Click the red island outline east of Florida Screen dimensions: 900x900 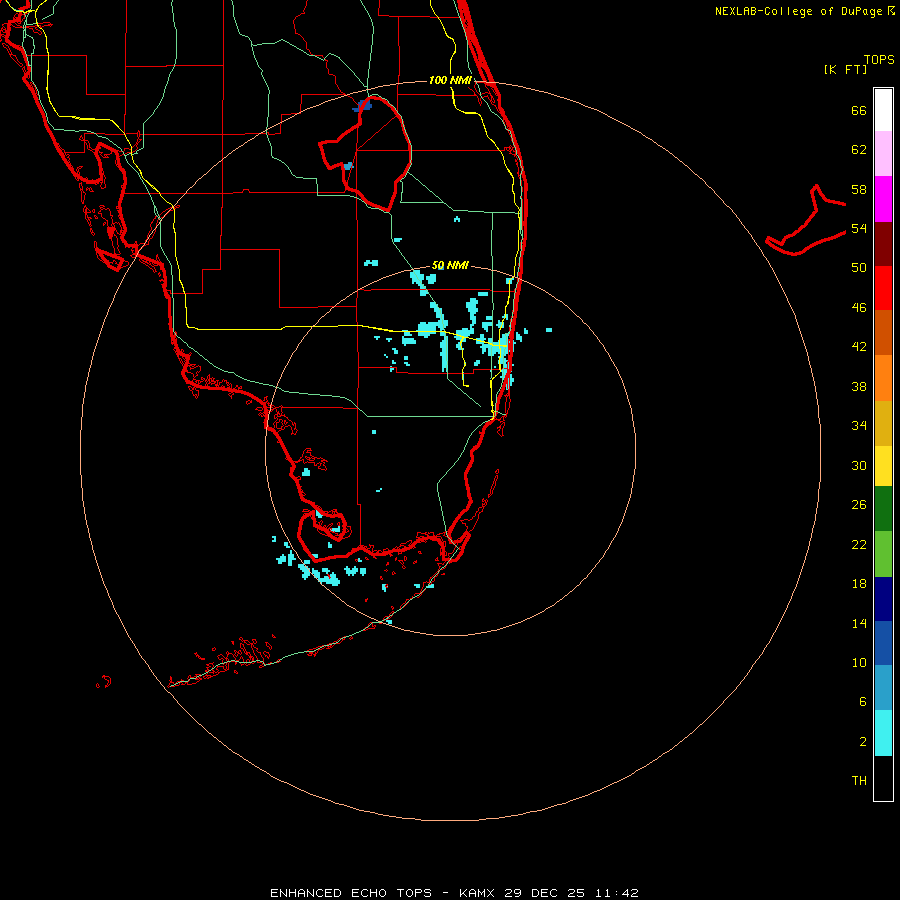point(806,222)
